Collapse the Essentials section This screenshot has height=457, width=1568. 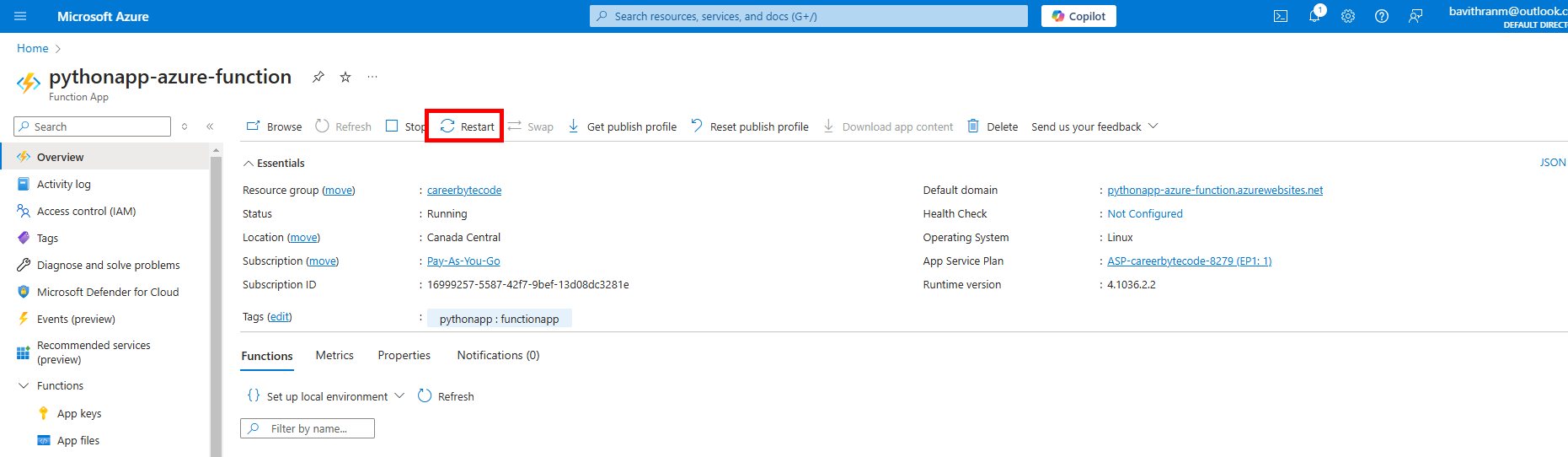[x=274, y=163]
